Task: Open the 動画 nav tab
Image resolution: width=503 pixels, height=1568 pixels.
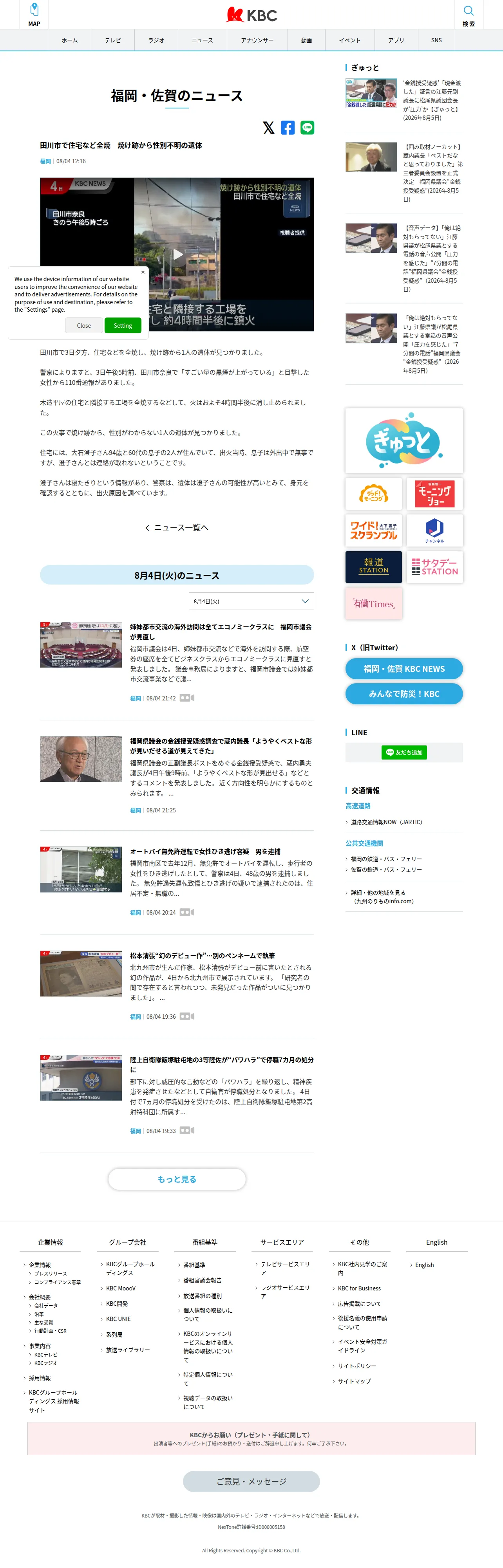Action: coord(306,40)
